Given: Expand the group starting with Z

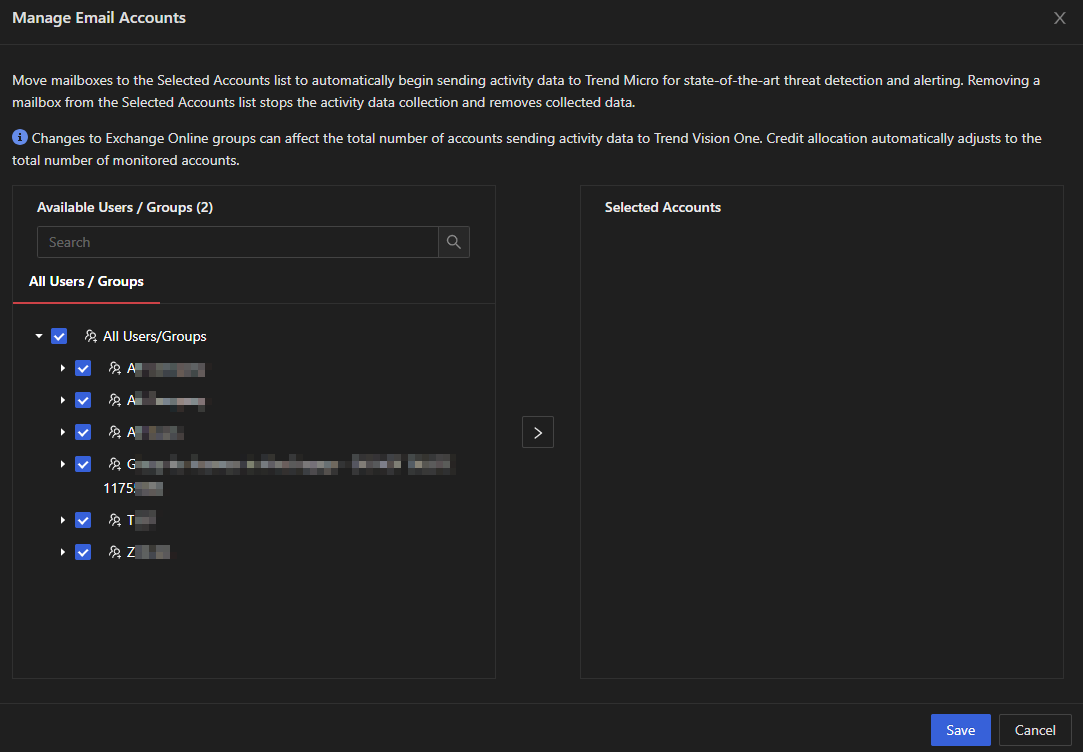Looking at the screenshot, I should (63, 552).
